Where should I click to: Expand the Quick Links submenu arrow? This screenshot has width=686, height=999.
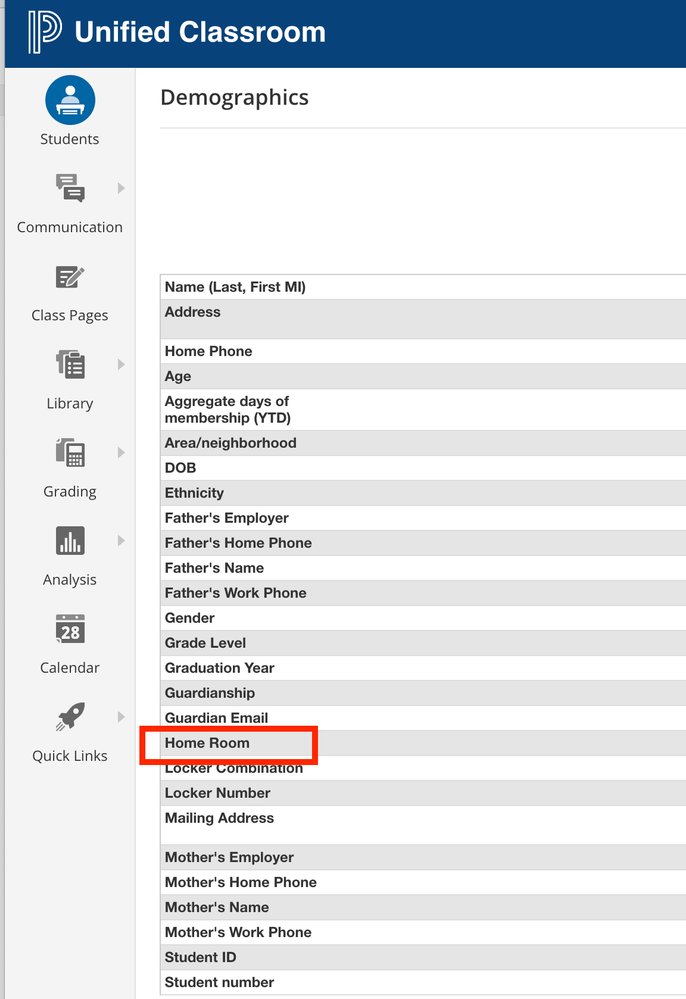[121, 717]
